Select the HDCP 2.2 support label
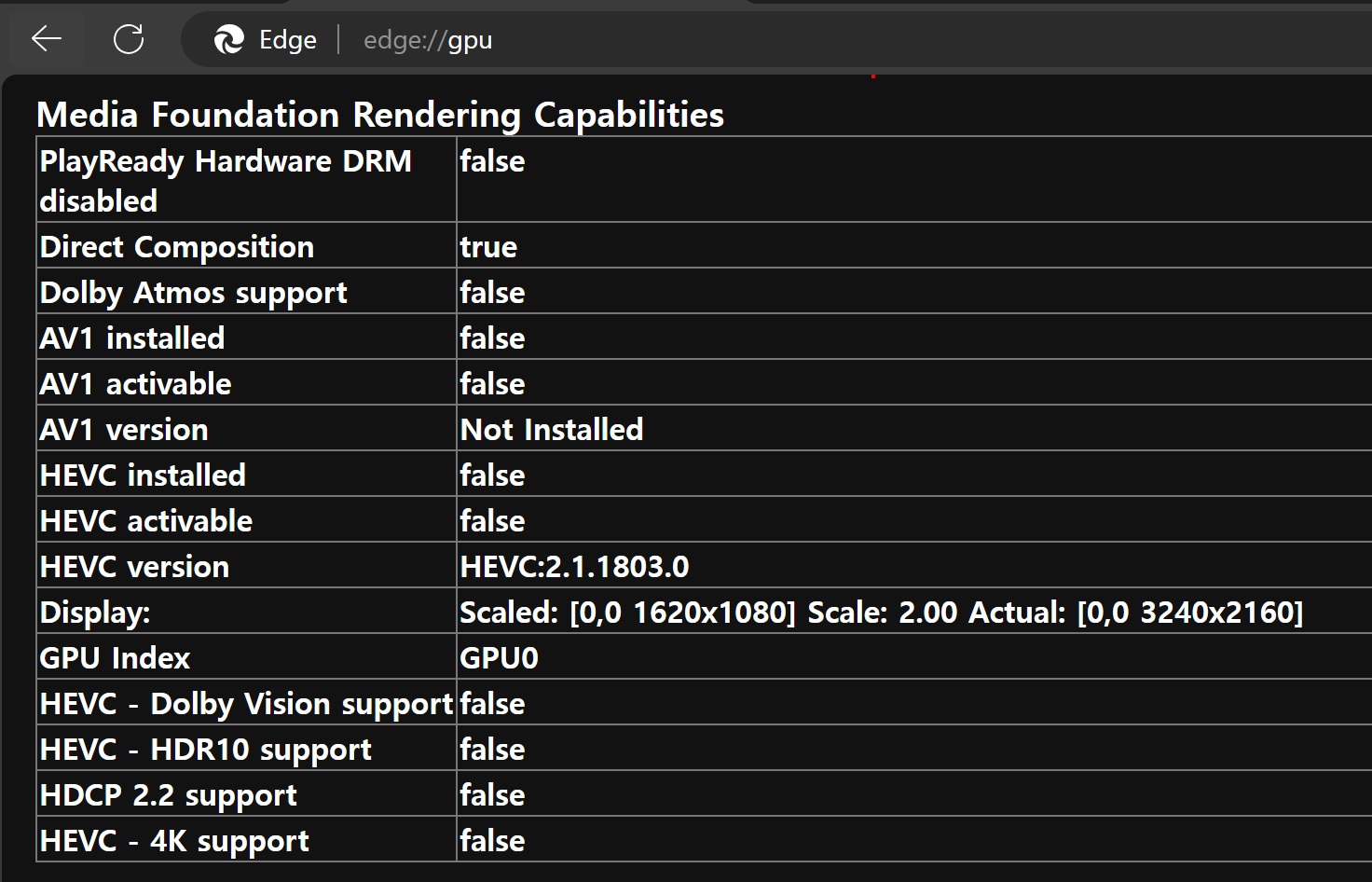This screenshot has width=1372, height=882. pos(169,795)
